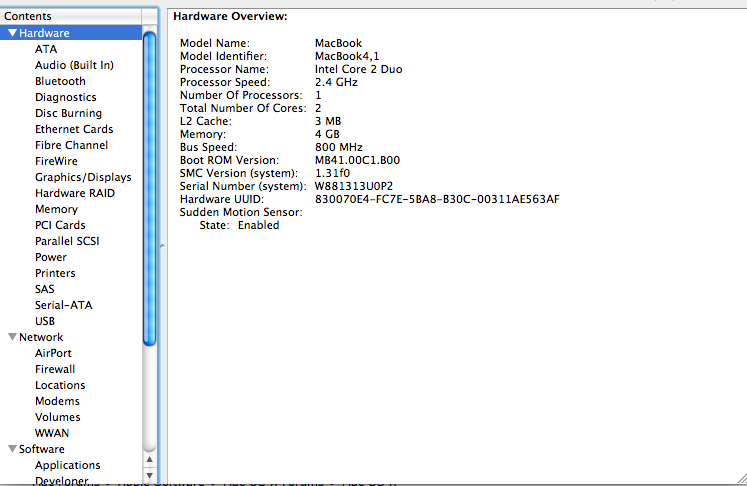Image resolution: width=747 pixels, height=486 pixels.
Task: Click the Model Identifier value MacBook4,1
Action: (x=347, y=56)
